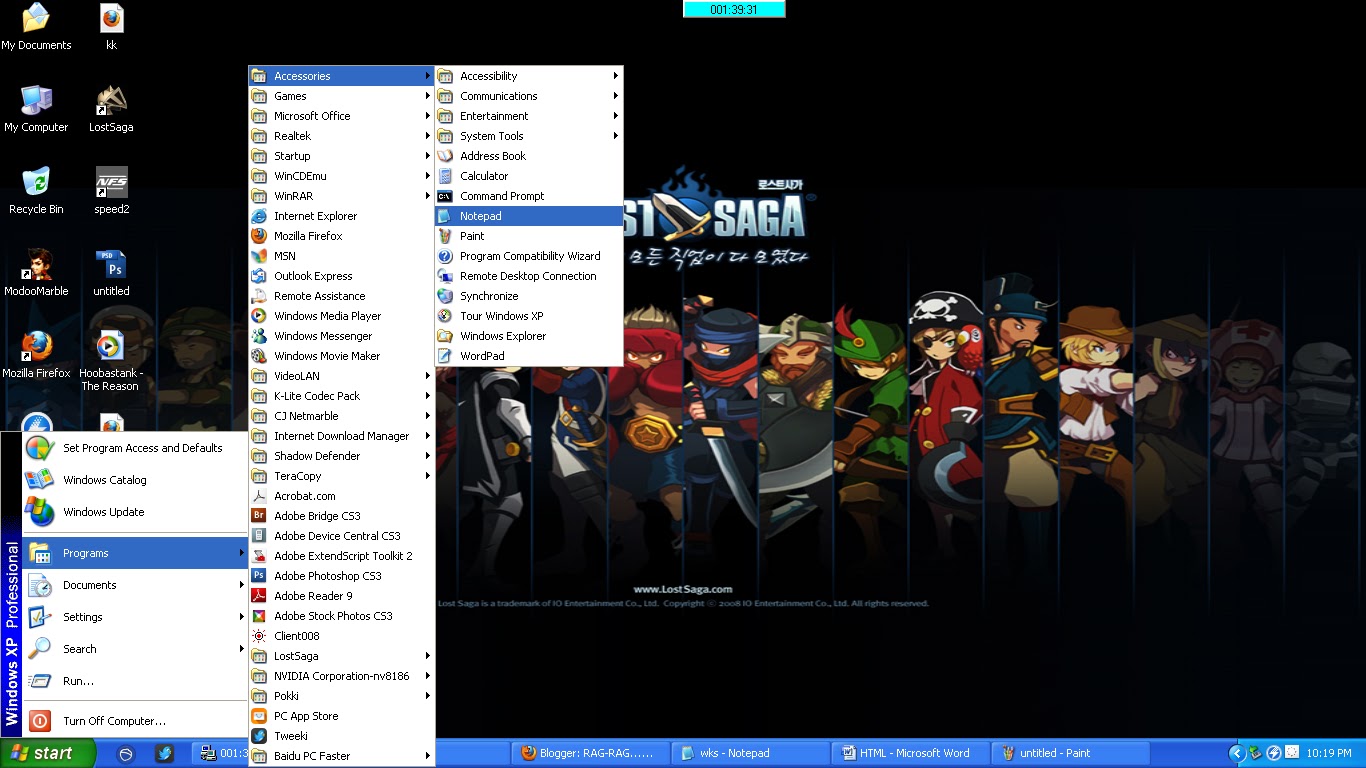1366x768 pixels.
Task: Switch to HTML - Microsoft Word taskbar button
Action: click(x=910, y=753)
